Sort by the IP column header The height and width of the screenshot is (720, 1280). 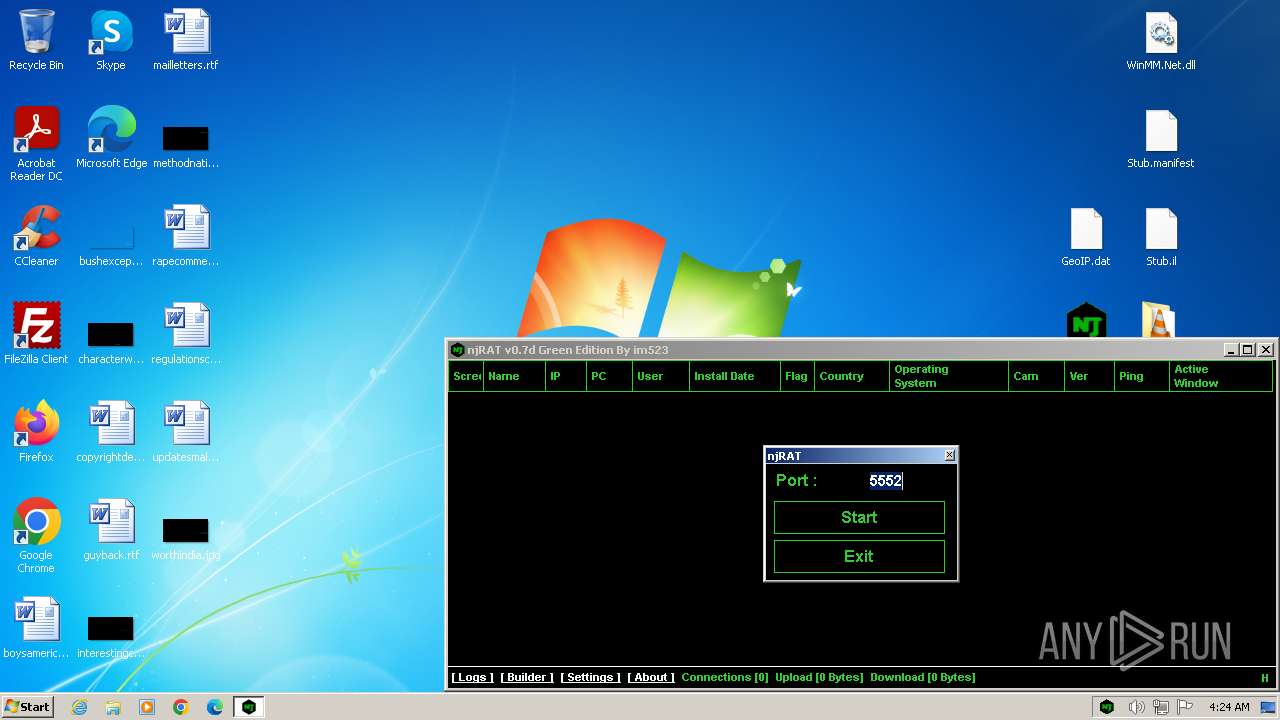click(566, 376)
